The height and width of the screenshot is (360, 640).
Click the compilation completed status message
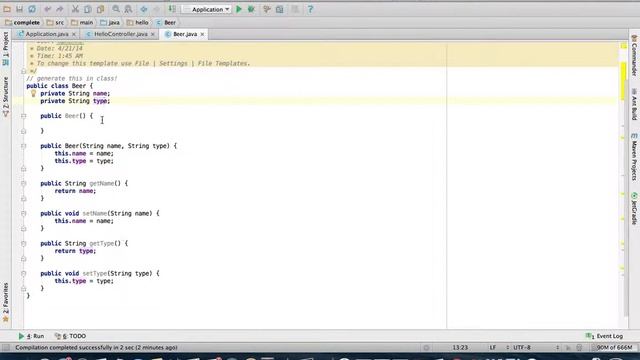point(96,347)
